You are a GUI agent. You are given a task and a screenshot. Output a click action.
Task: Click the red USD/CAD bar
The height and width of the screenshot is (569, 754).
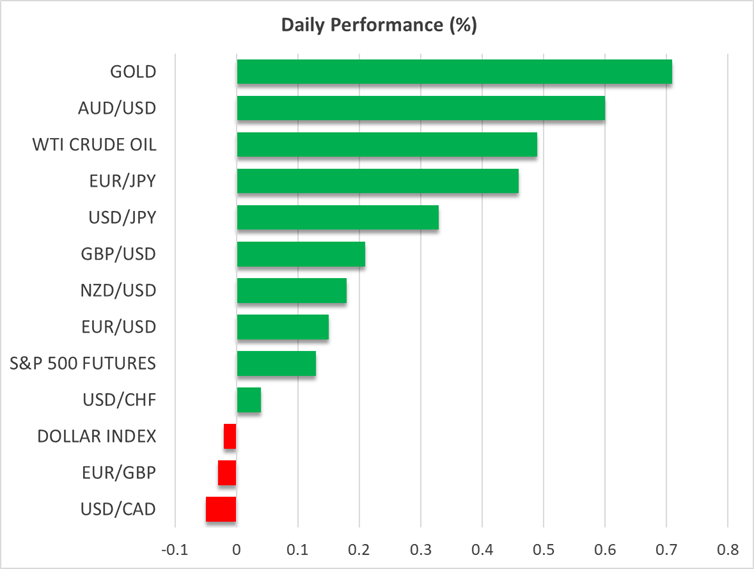tap(221, 510)
